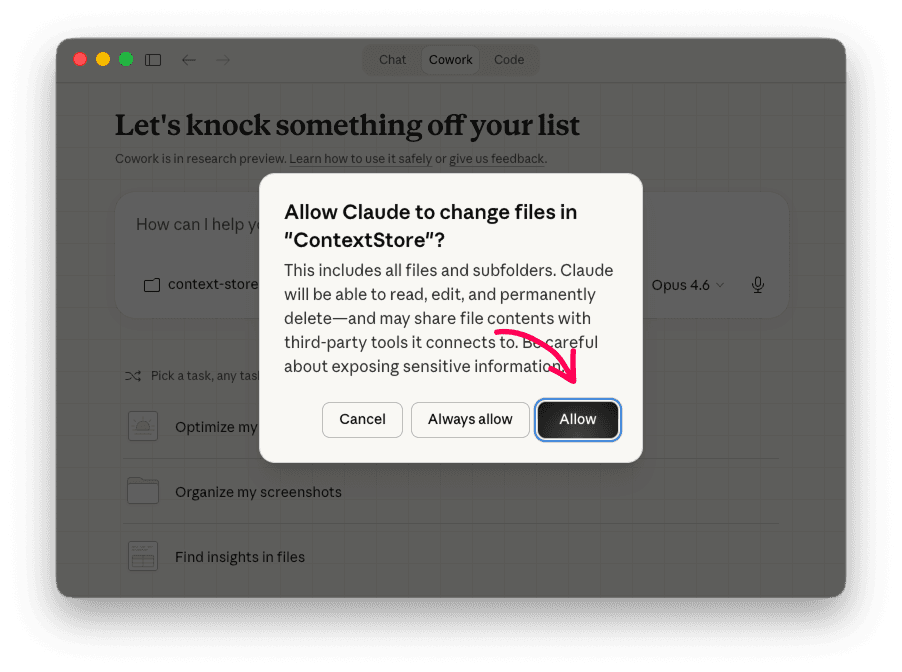This screenshot has height=672, width=902.
Task: Click the back navigation arrow
Action: point(189,60)
